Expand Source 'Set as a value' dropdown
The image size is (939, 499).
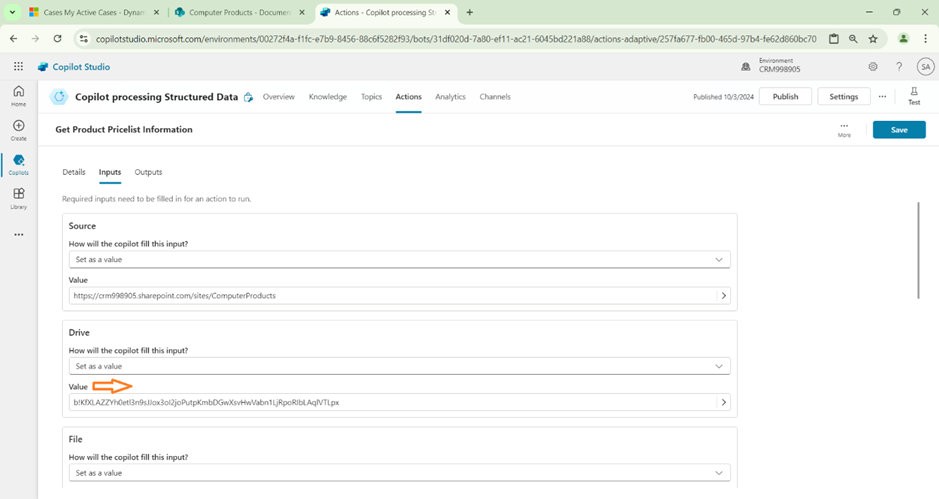coord(398,259)
